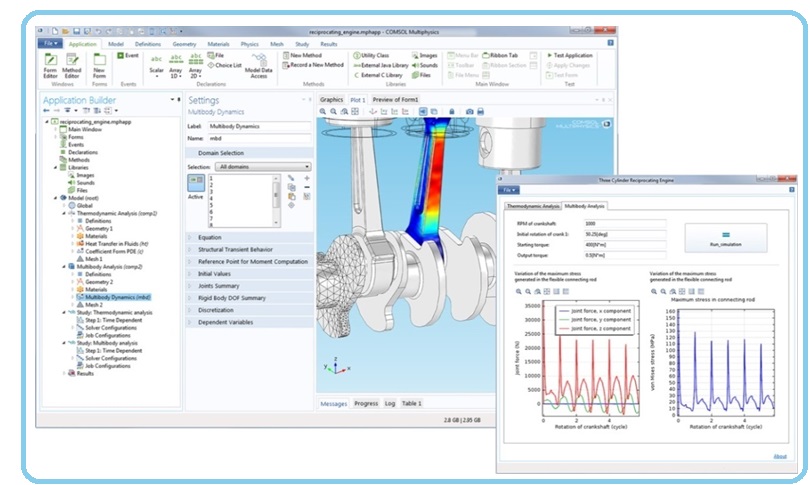Click Run_simulation in the engine app window
The width and height of the screenshot is (810, 485).
tap(725, 238)
